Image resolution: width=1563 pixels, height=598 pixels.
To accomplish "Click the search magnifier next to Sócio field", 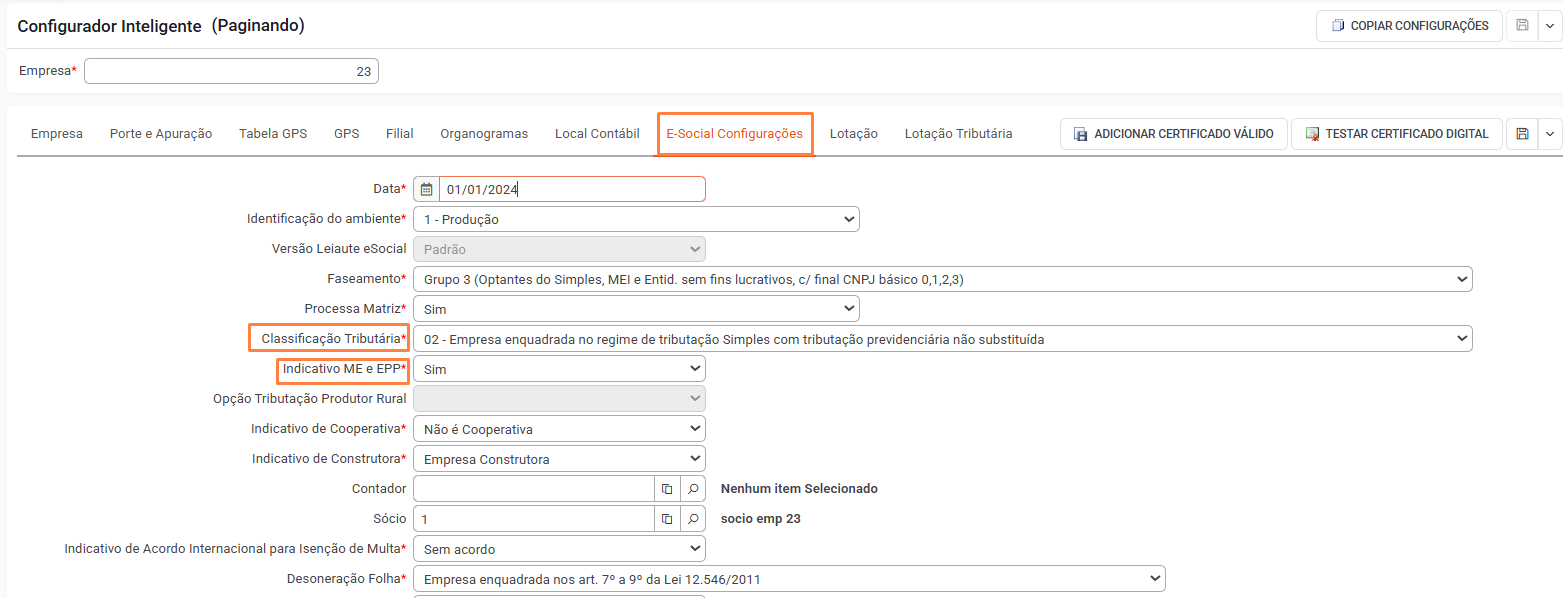I will tap(694, 519).
